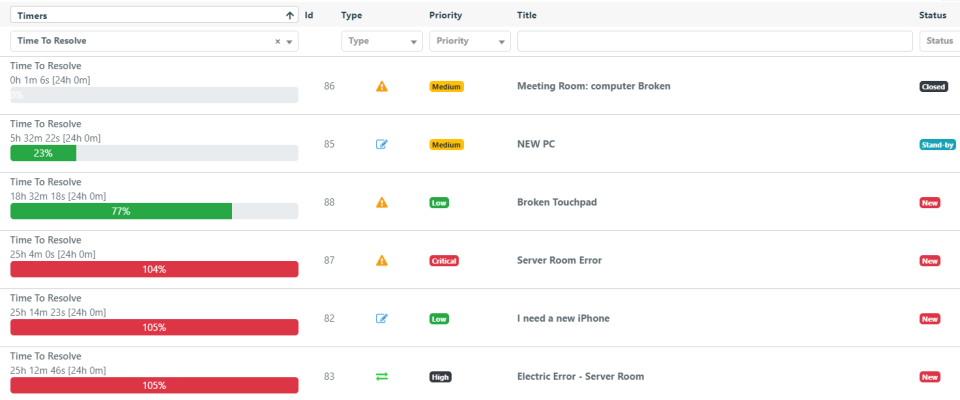960x400 pixels.
Task: Click the Title filter text field
Action: coord(714,42)
